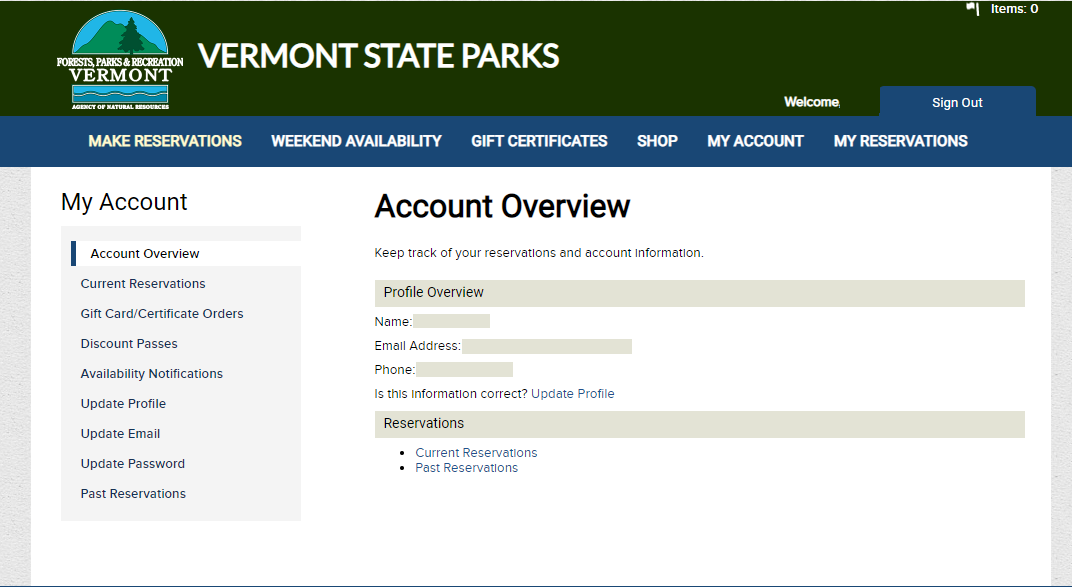Click the Account Overview heading
Viewport: 1072px width, 587px height.
[x=502, y=206]
